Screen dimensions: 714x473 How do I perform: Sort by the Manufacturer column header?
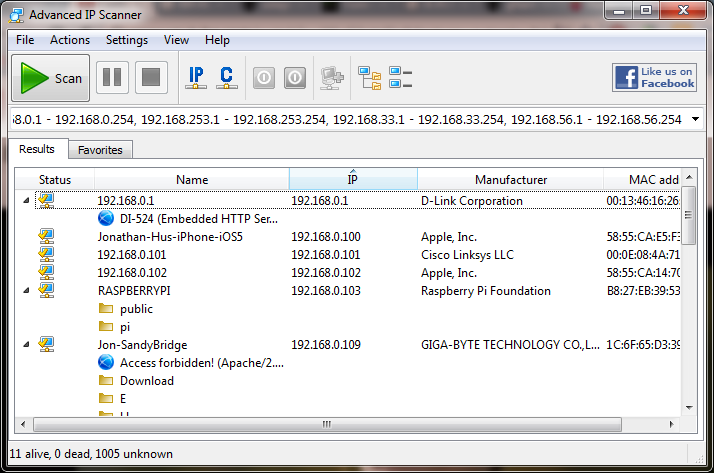point(510,180)
